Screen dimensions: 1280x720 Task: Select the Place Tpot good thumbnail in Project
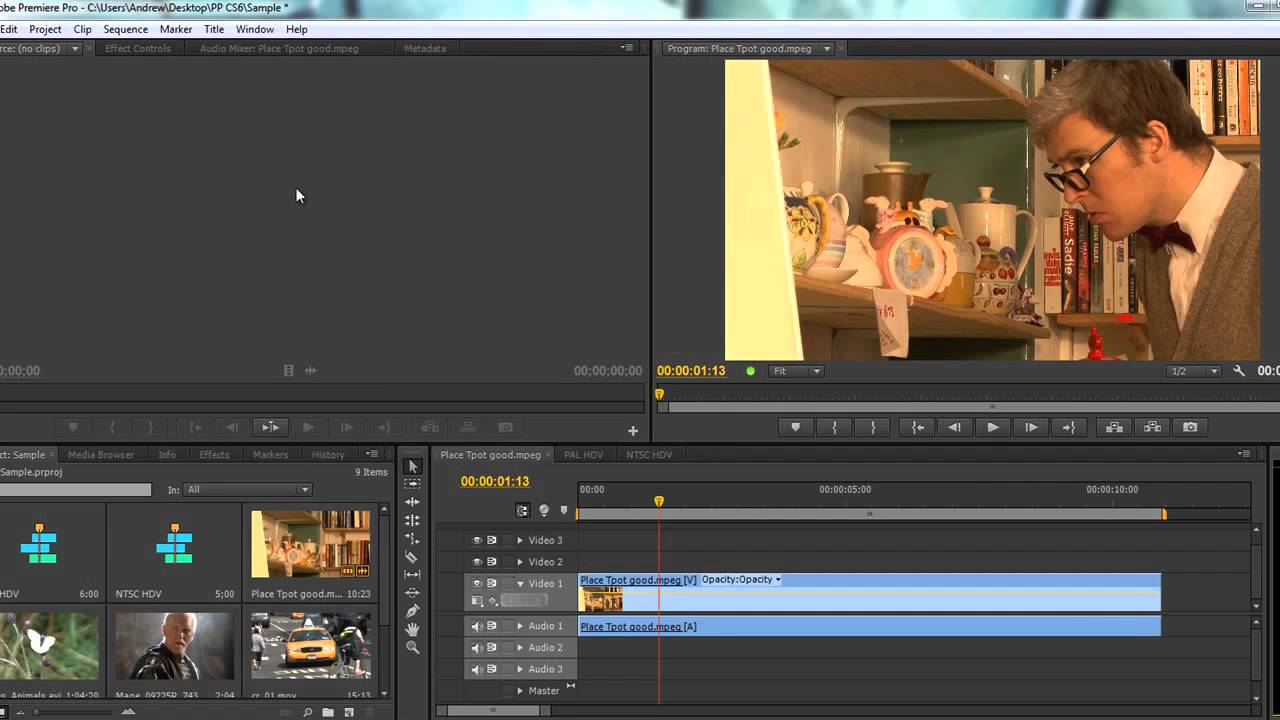(x=311, y=544)
